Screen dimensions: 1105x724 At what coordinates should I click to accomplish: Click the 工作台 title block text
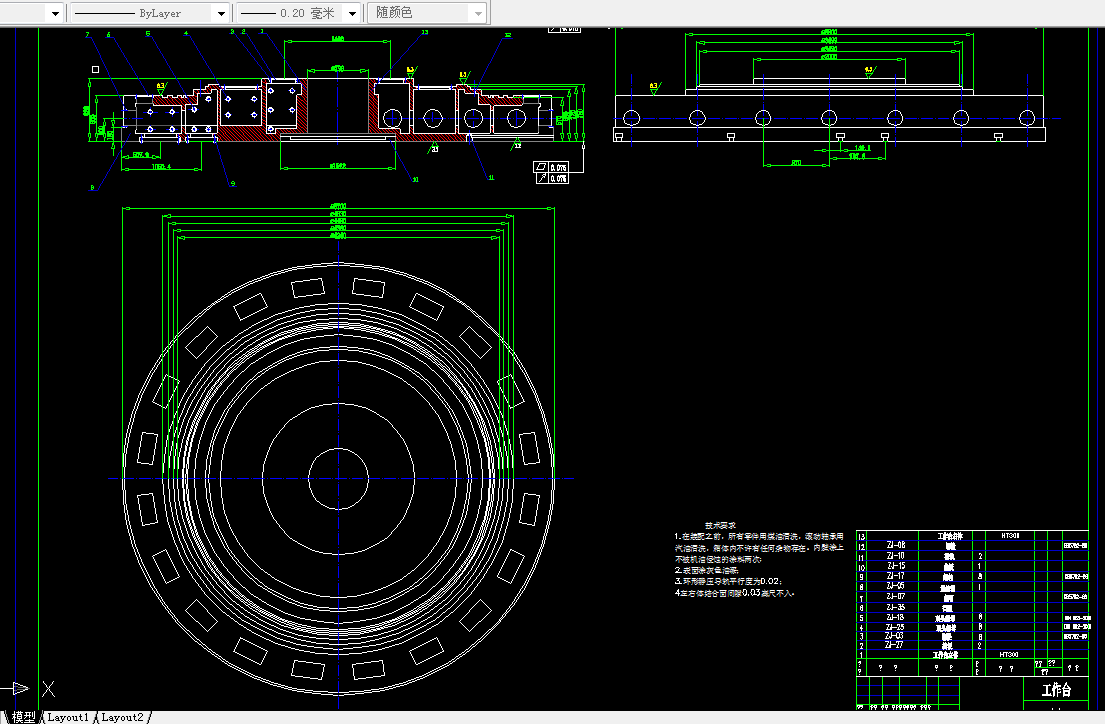pos(1056,690)
